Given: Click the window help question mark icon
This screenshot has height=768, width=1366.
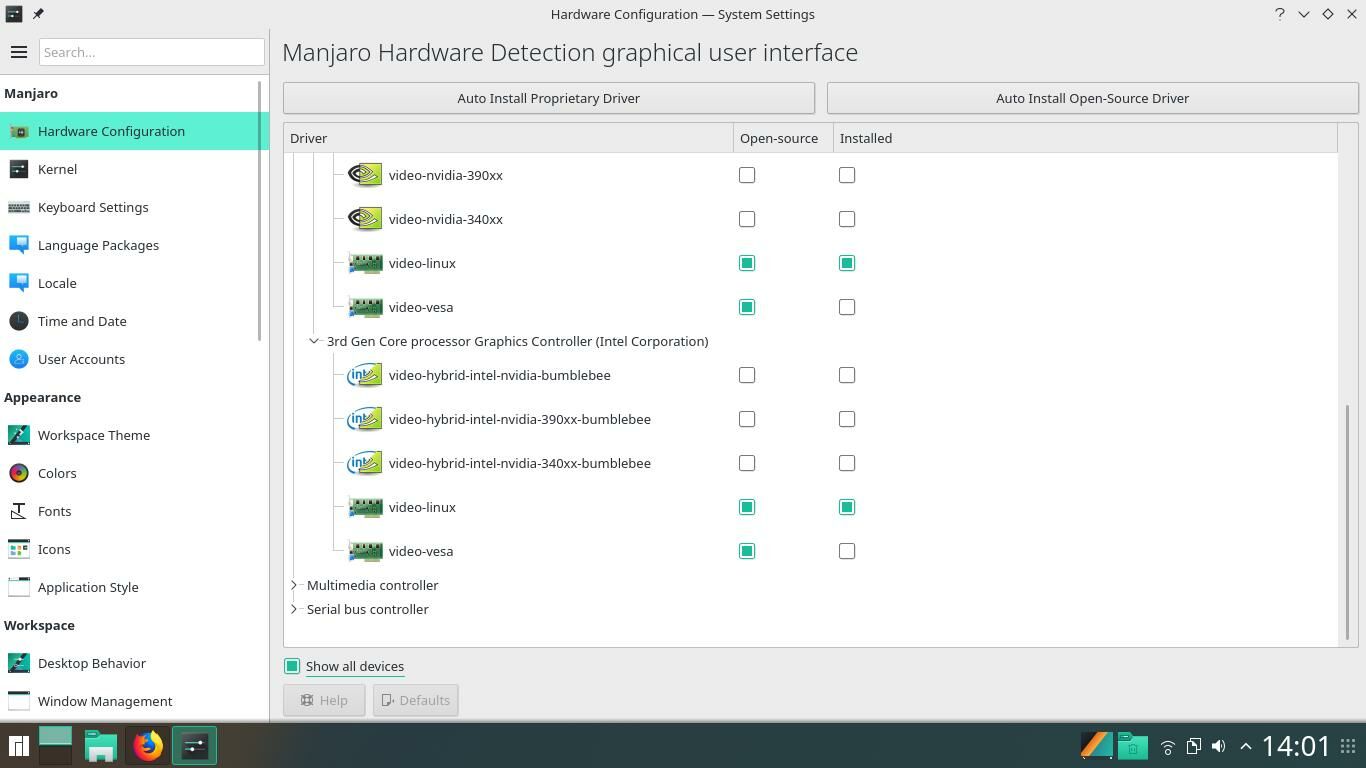Looking at the screenshot, I should point(1280,14).
